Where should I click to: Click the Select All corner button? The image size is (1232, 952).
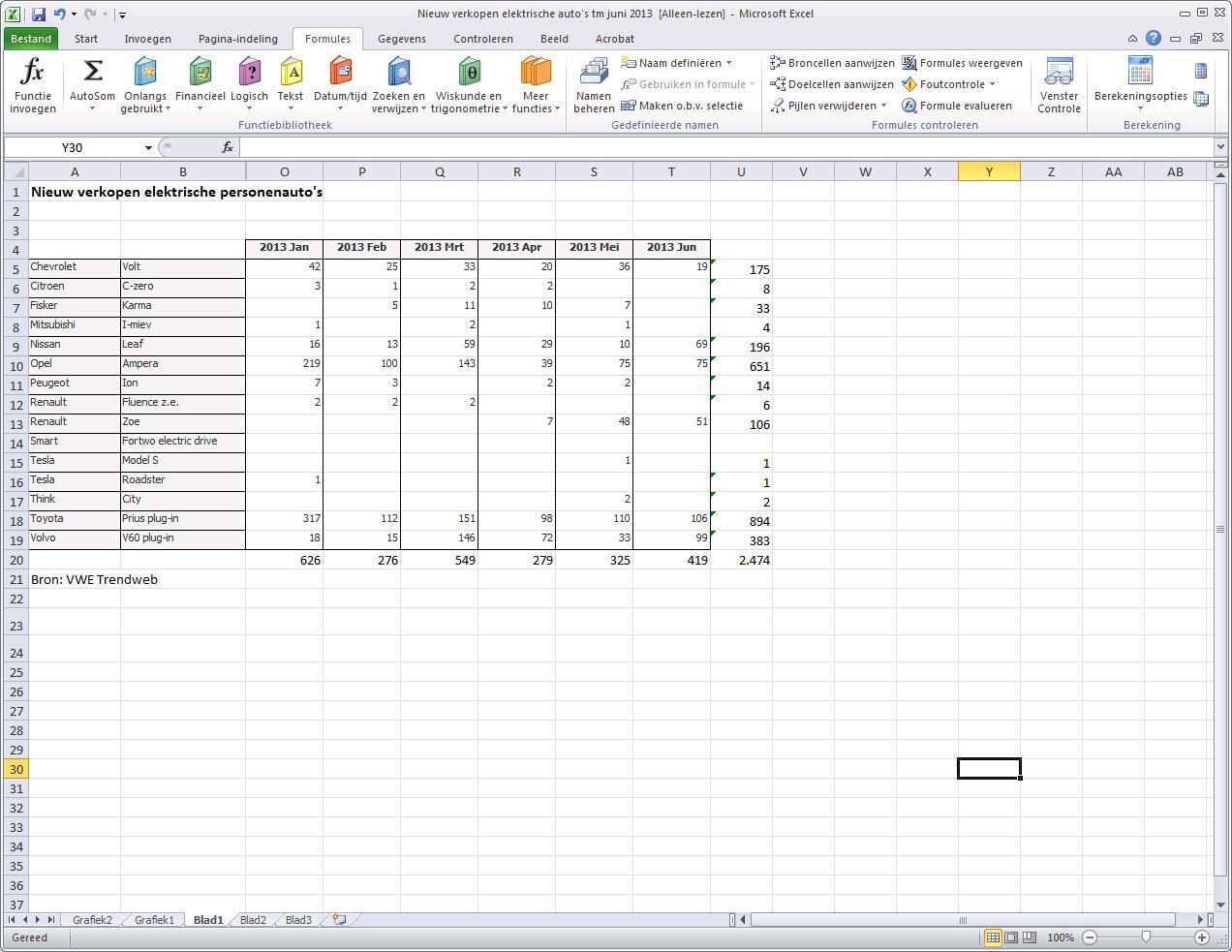(x=15, y=171)
